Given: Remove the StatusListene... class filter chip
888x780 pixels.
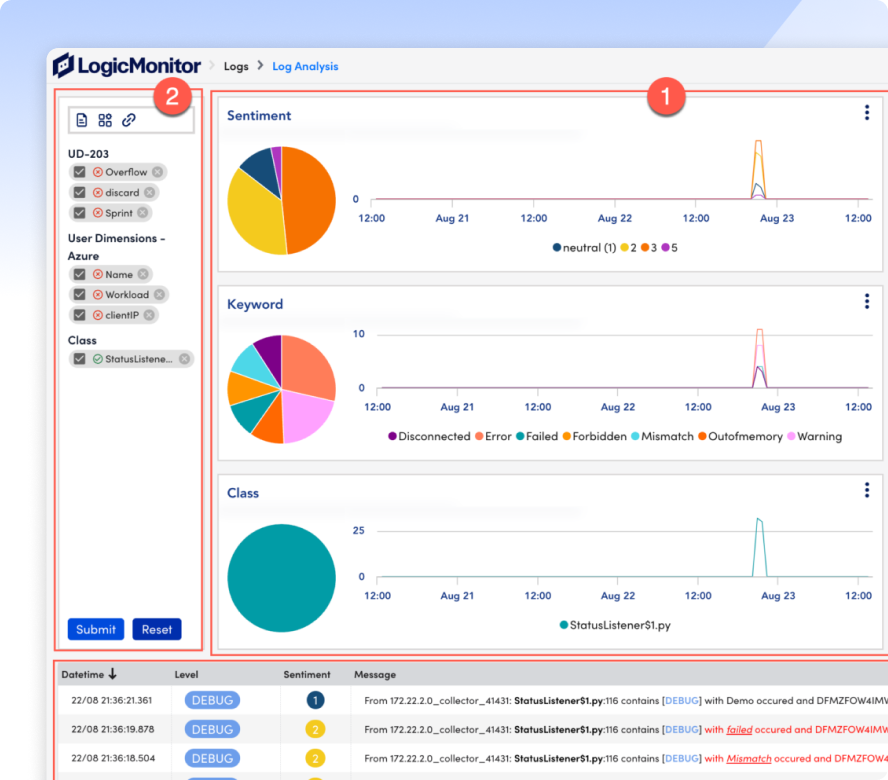Looking at the screenshot, I should coord(185,359).
